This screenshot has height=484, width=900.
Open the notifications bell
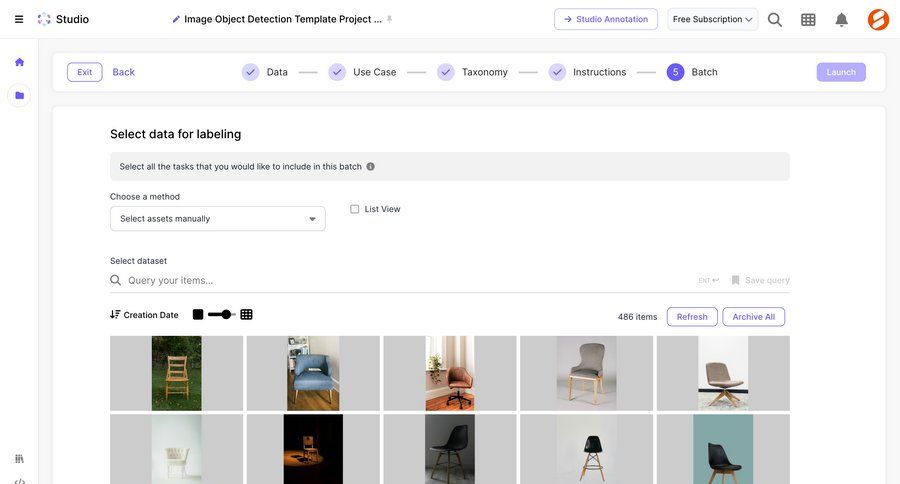point(841,19)
